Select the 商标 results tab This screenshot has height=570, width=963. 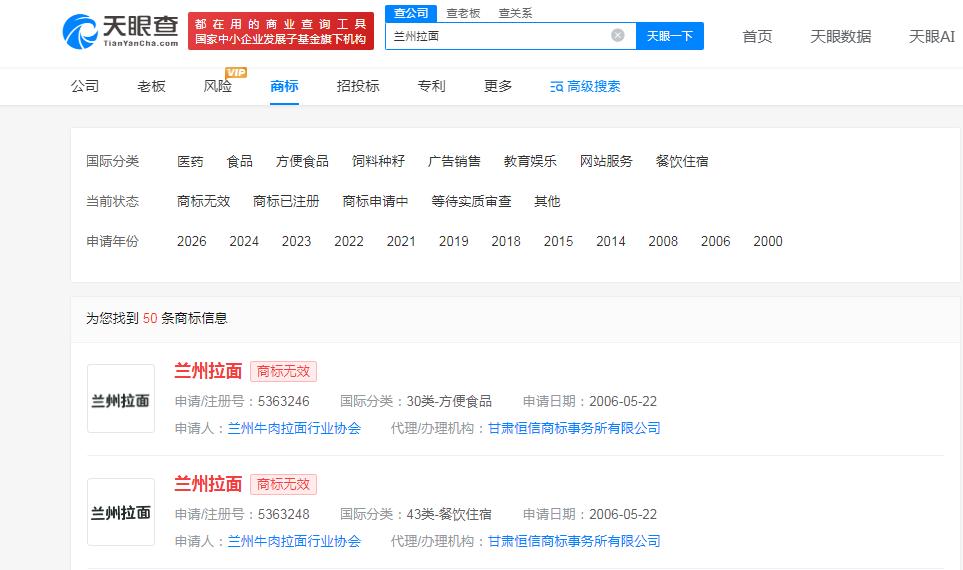pos(284,86)
